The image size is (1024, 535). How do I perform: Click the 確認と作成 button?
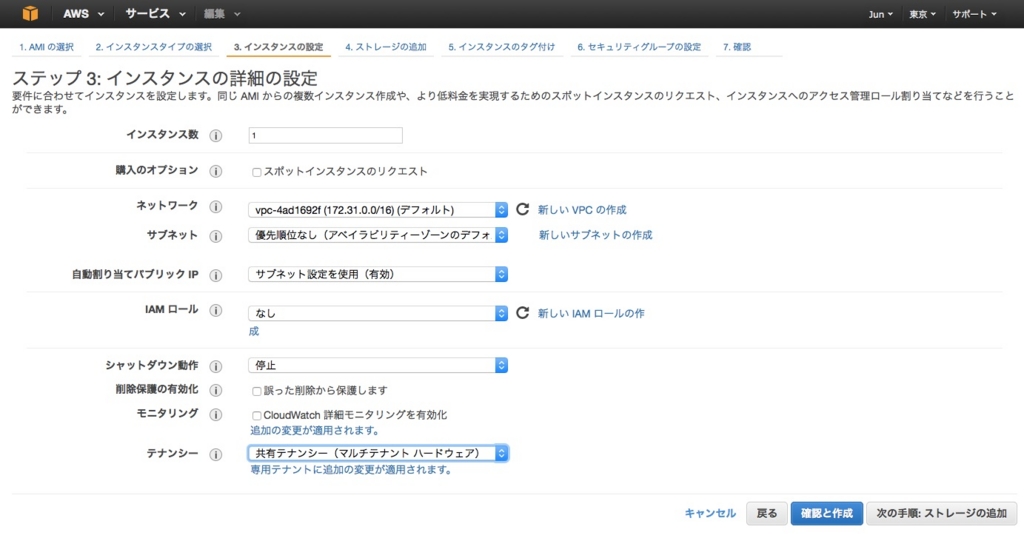(827, 513)
